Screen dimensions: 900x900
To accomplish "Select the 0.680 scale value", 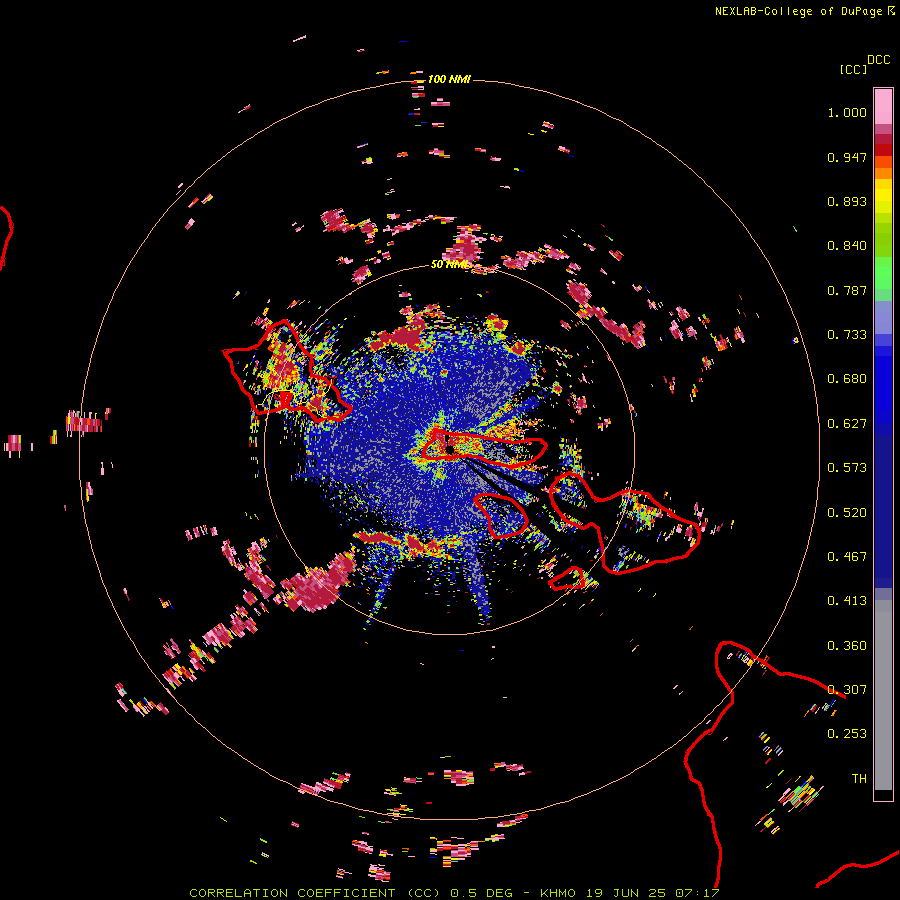I will (x=847, y=379).
